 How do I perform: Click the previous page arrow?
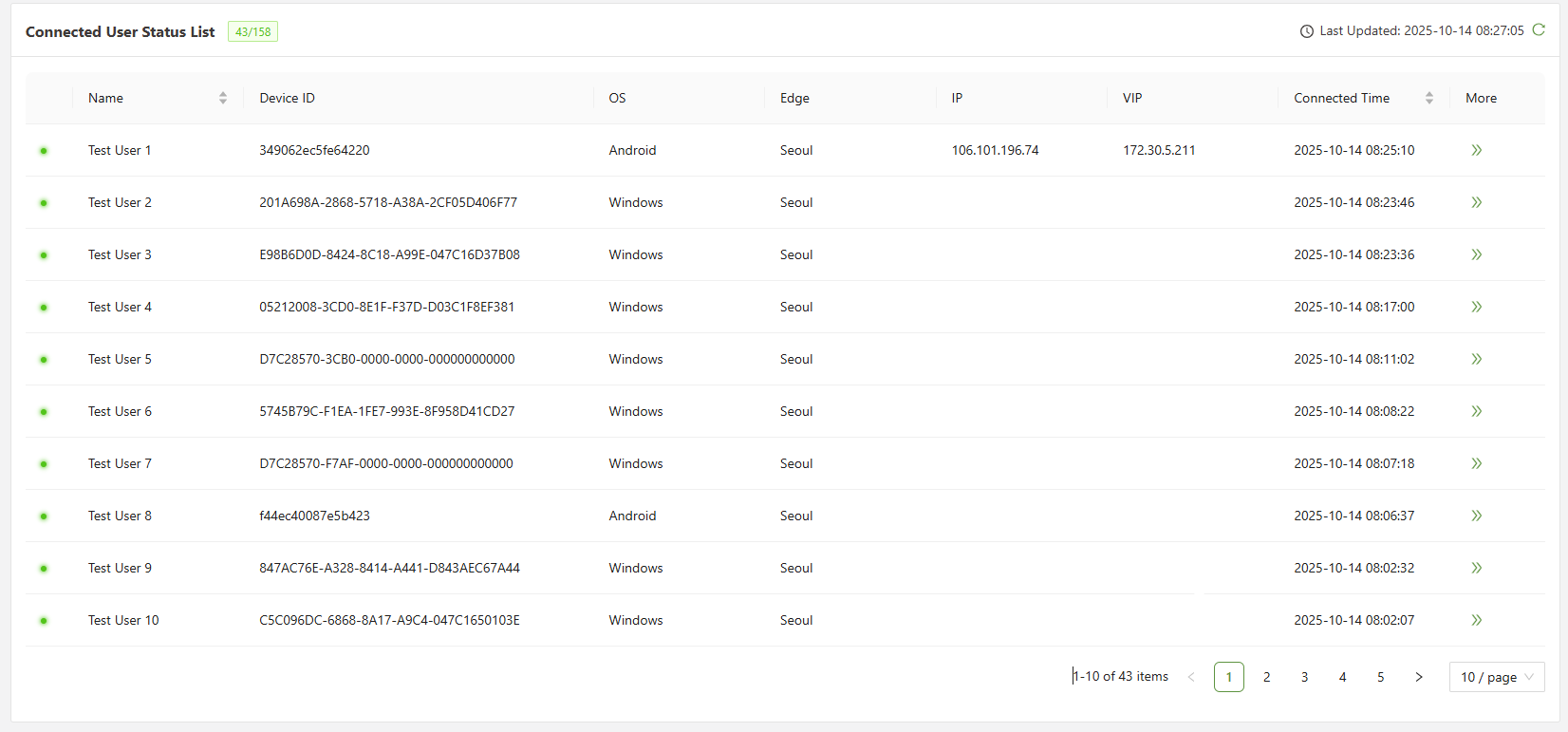click(1191, 677)
